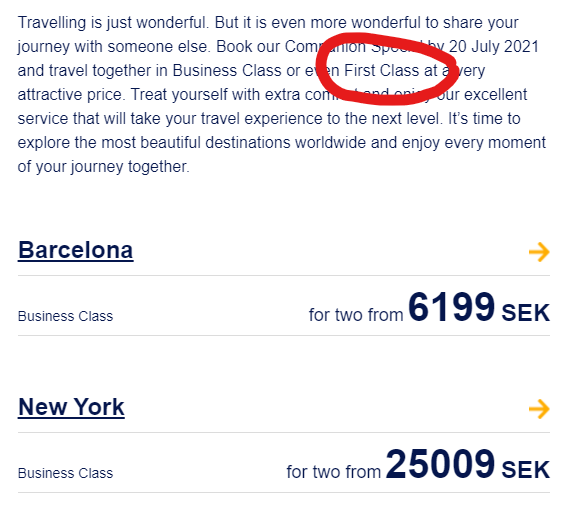Click 'for two from' text in Barcelona row
This screenshot has width=583, height=530.
point(356,315)
